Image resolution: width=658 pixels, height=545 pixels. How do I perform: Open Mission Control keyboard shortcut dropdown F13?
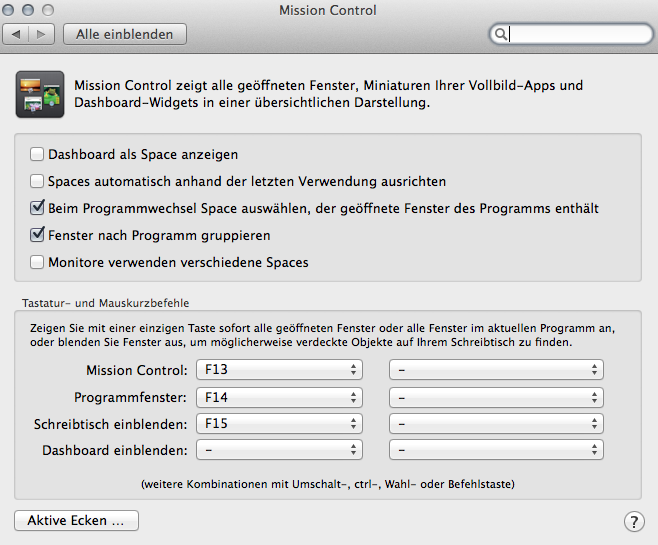(279, 370)
